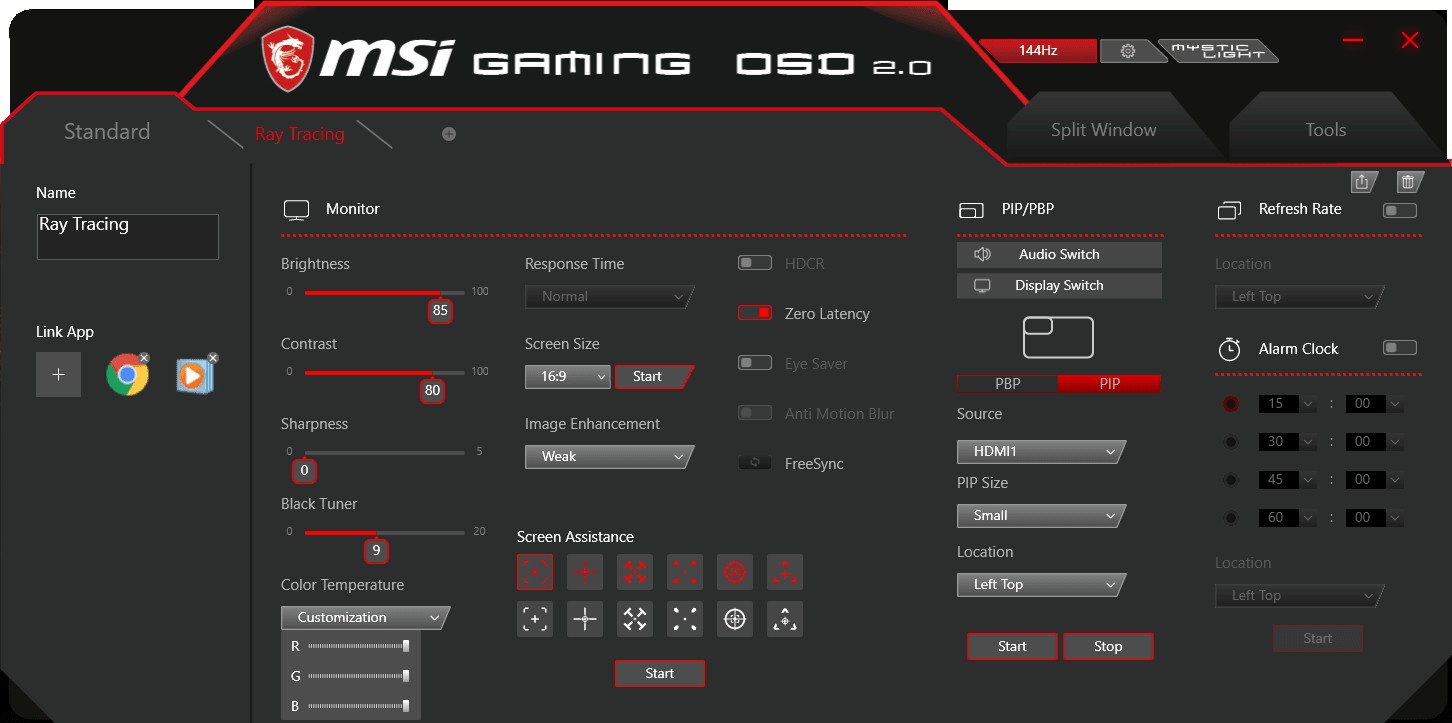Pick the white inward-arrows crosshair

point(635,619)
